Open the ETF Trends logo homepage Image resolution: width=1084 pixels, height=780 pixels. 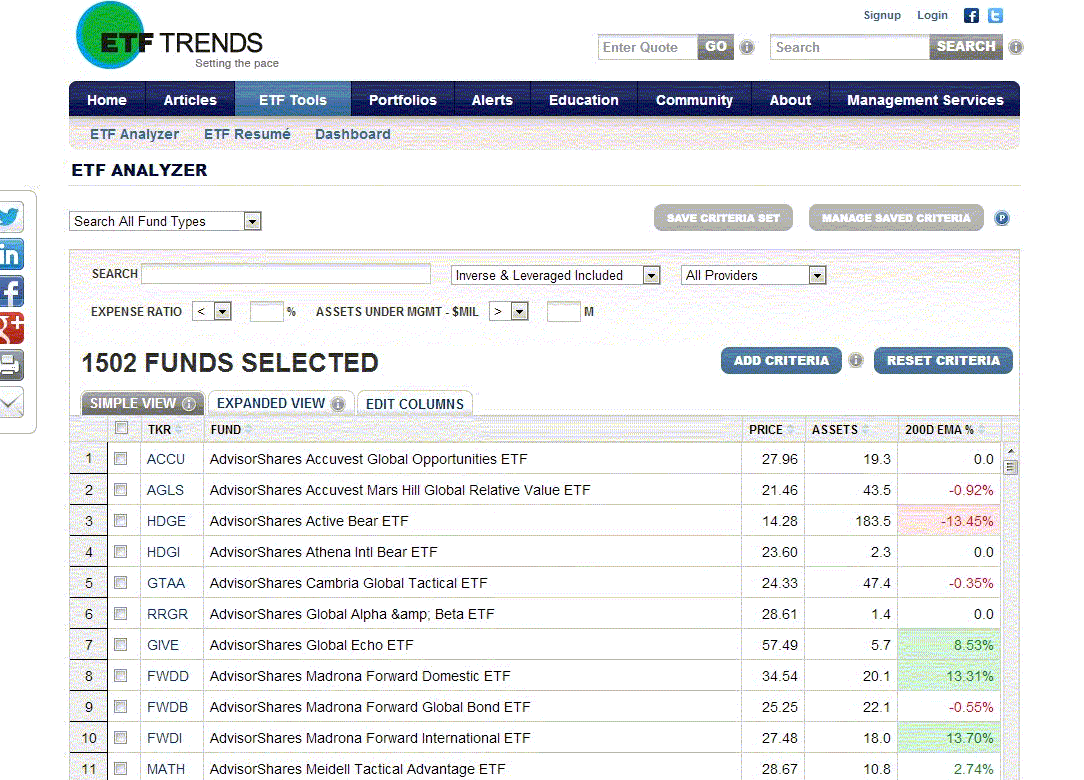(x=177, y=36)
